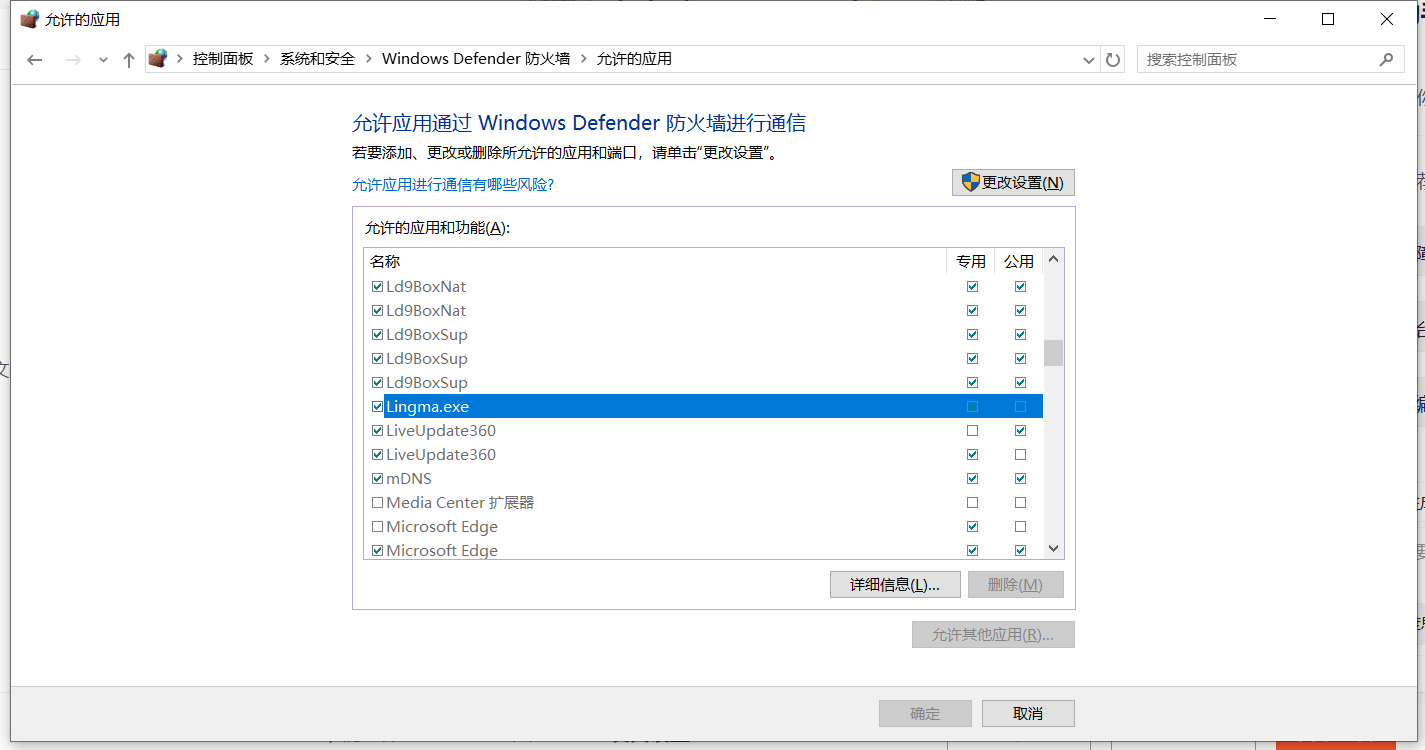Click the greyed 删除(M) button
The image size is (1425, 750).
(1015, 585)
